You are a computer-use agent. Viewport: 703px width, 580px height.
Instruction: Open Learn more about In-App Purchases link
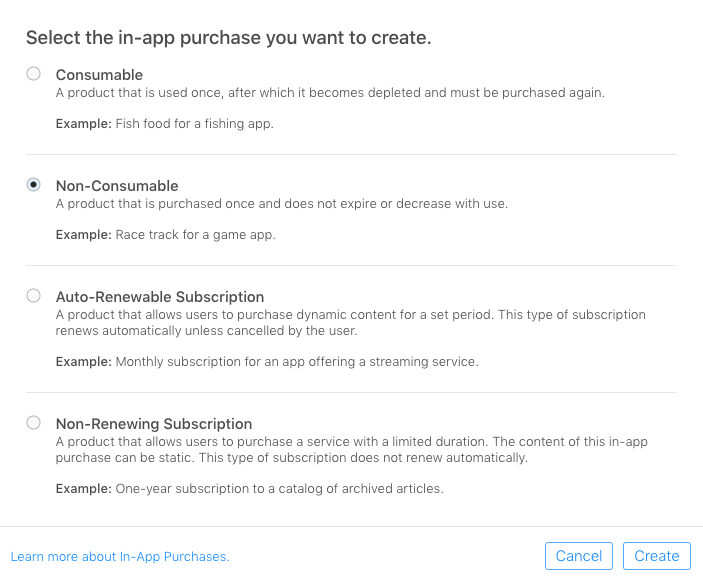pos(120,557)
